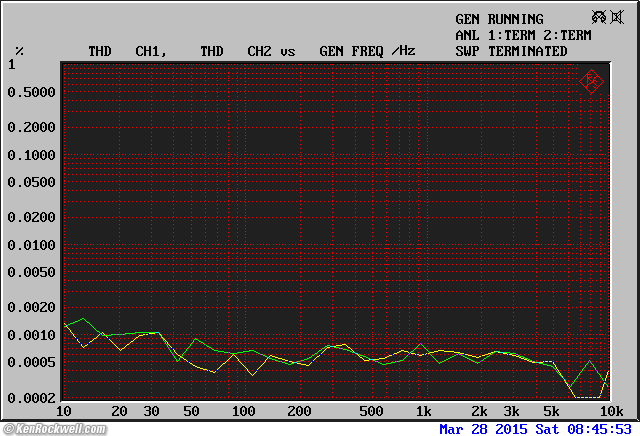Click the crossed-out headphones icon
The height and width of the screenshot is (436, 640).
(x=600, y=18)
